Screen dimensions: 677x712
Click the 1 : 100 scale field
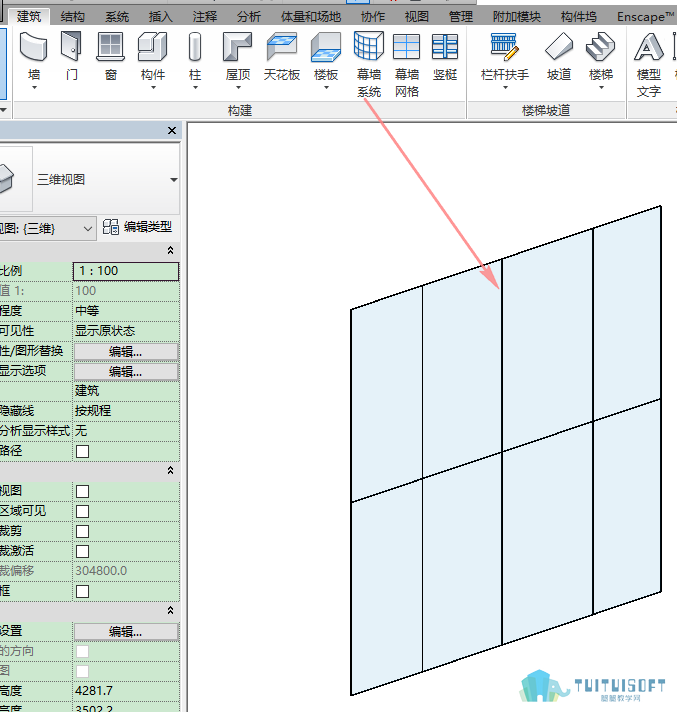(126, 271)
